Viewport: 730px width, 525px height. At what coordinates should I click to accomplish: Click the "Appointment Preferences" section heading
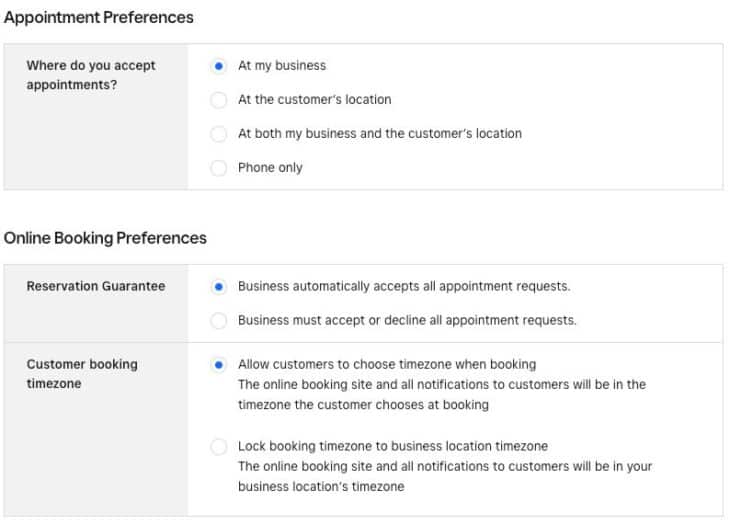tap(99, 17)
